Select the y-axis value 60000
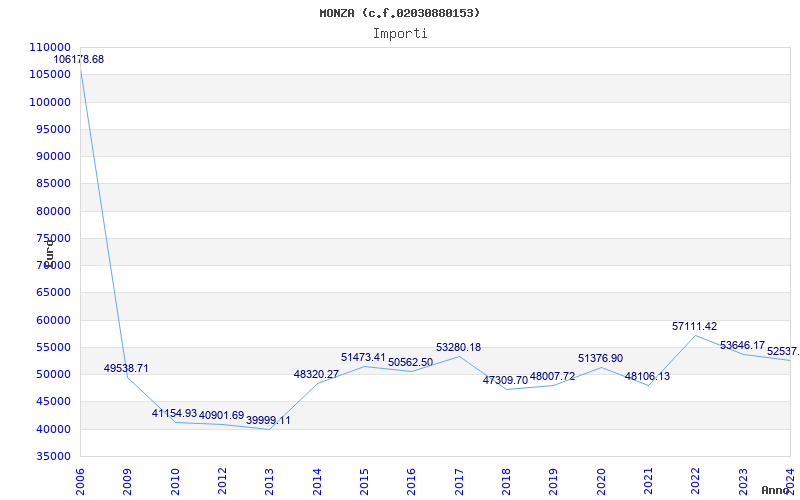 53,320
